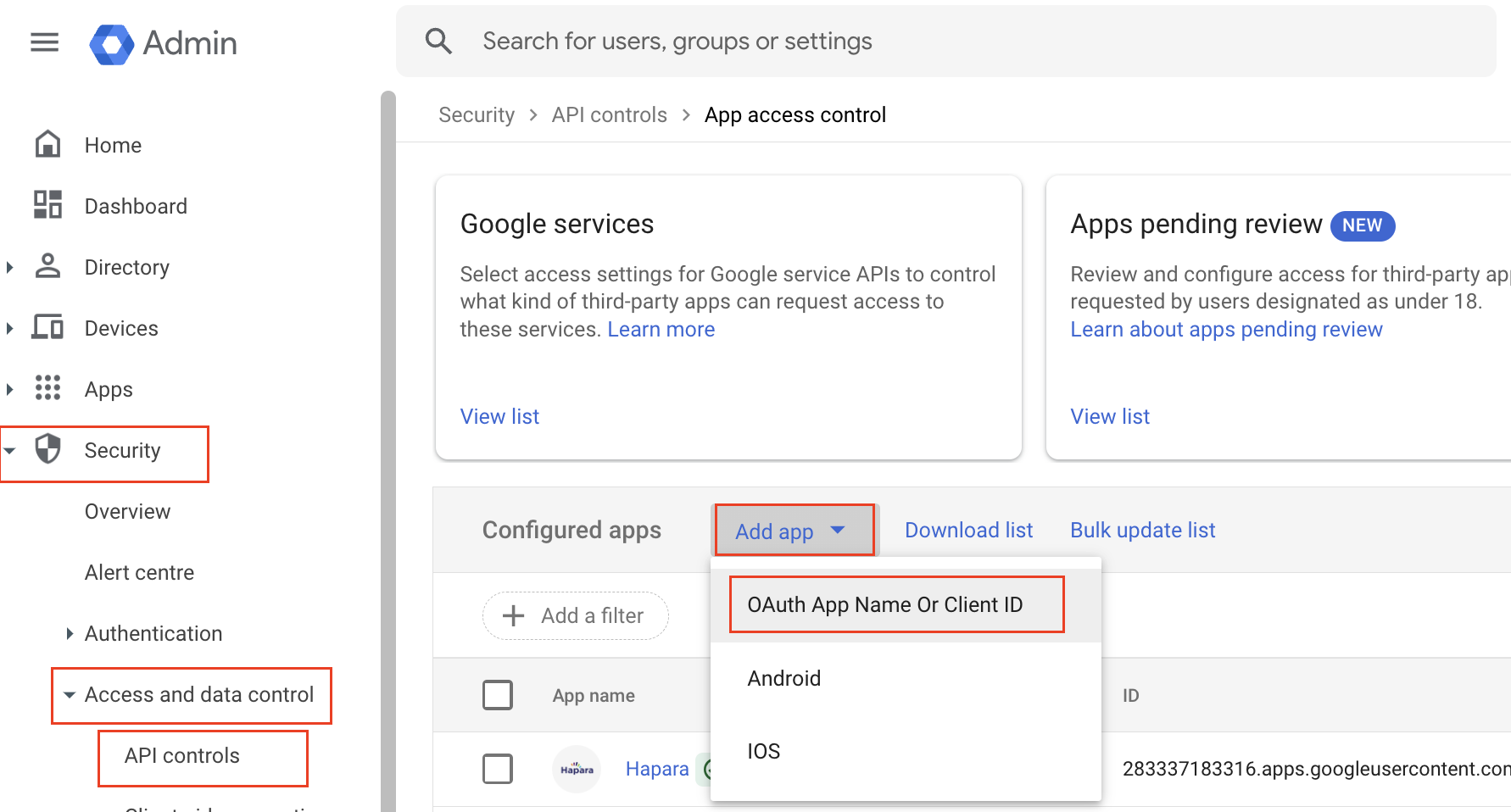Open the Hapara app link
This screenshot has height=812, width=1511.
coord(657,769)
